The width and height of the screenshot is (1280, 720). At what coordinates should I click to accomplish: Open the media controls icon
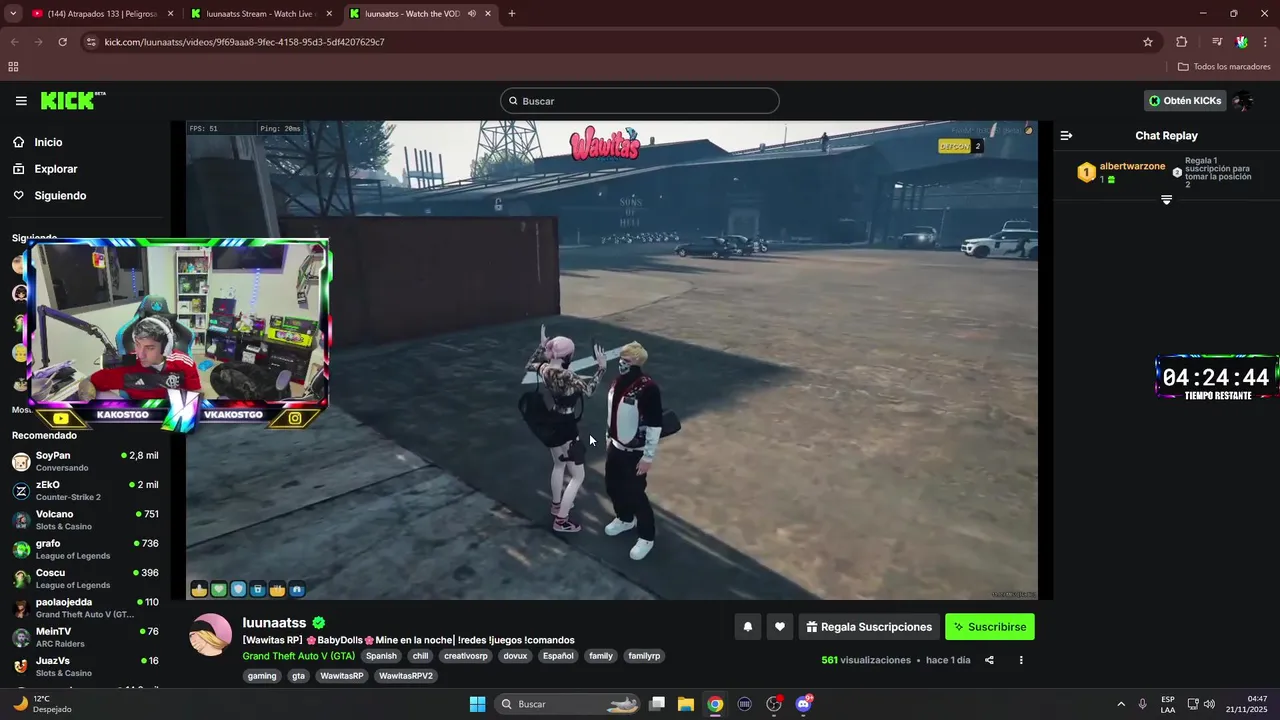[x=1217, y=42]
